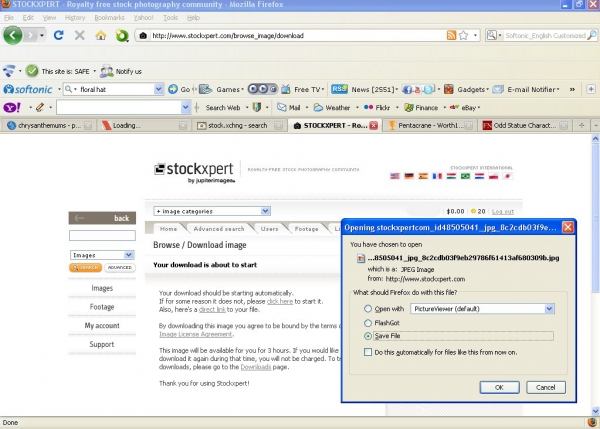Stop loading with the gray X icon

pos(80,36)
